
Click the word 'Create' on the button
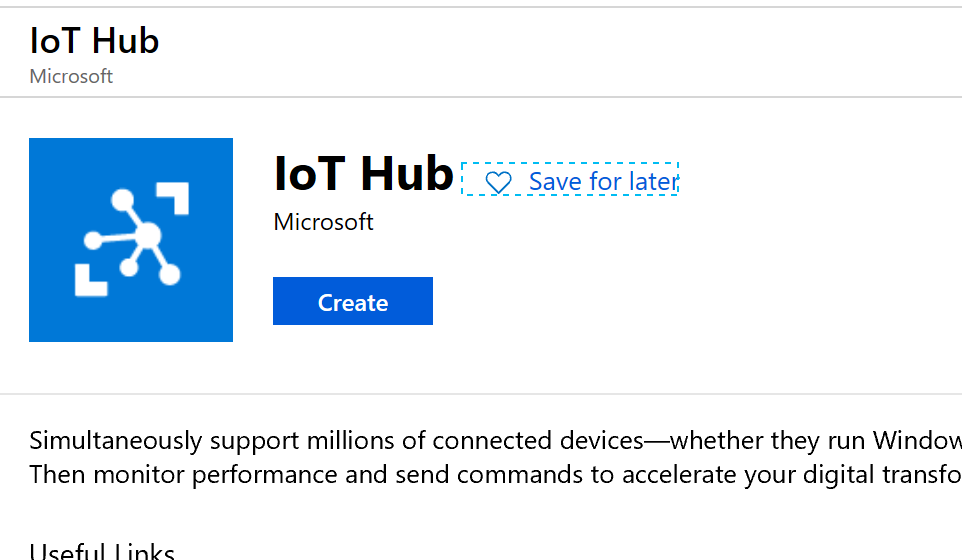352,302
